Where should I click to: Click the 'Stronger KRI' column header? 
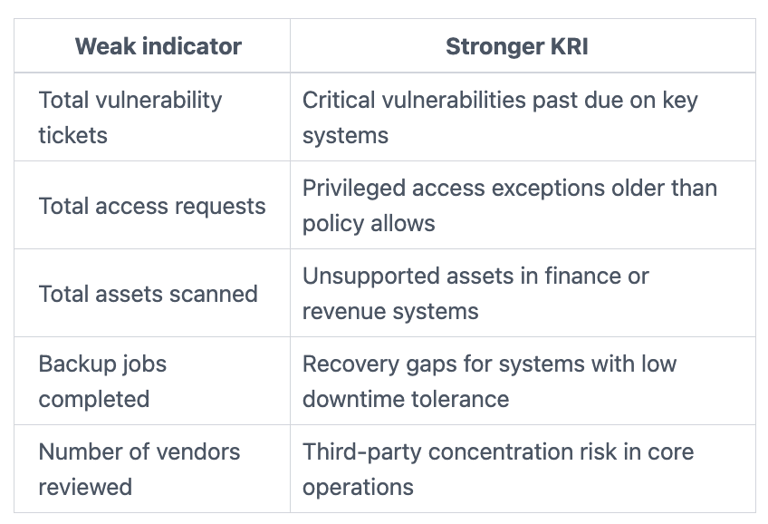point(517,47)
